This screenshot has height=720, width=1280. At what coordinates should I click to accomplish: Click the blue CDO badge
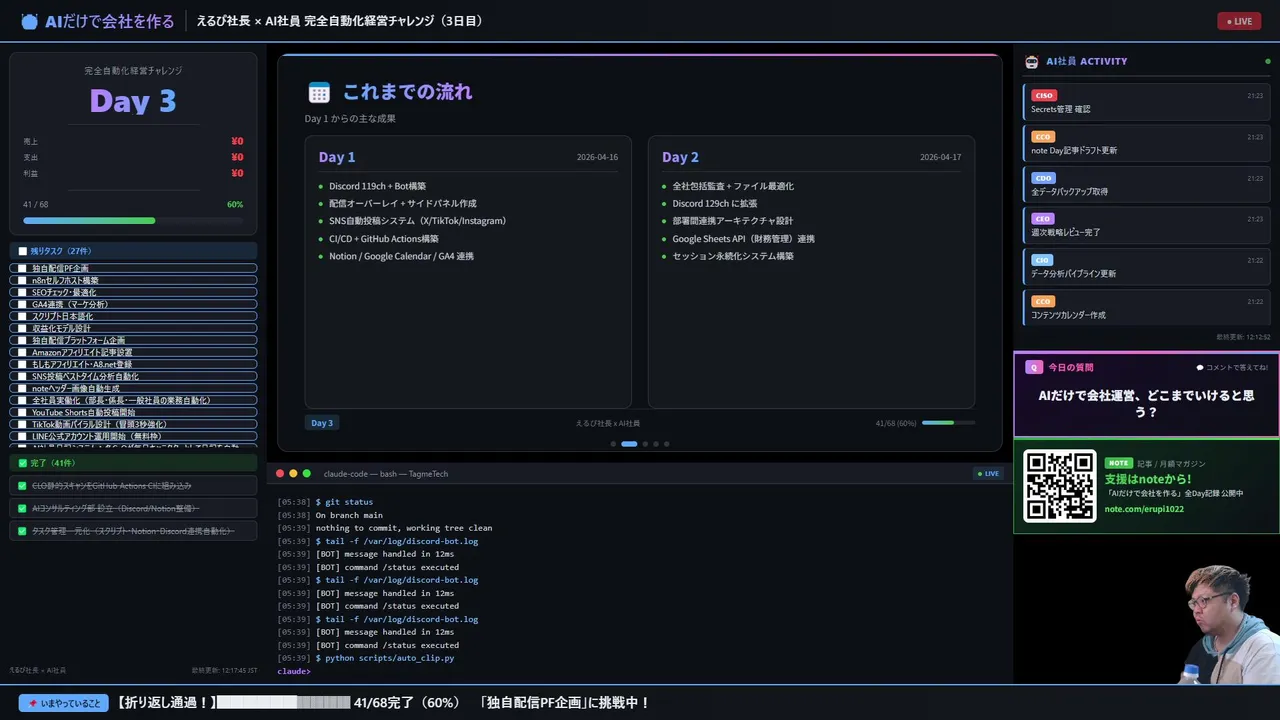click(1043, 178)
